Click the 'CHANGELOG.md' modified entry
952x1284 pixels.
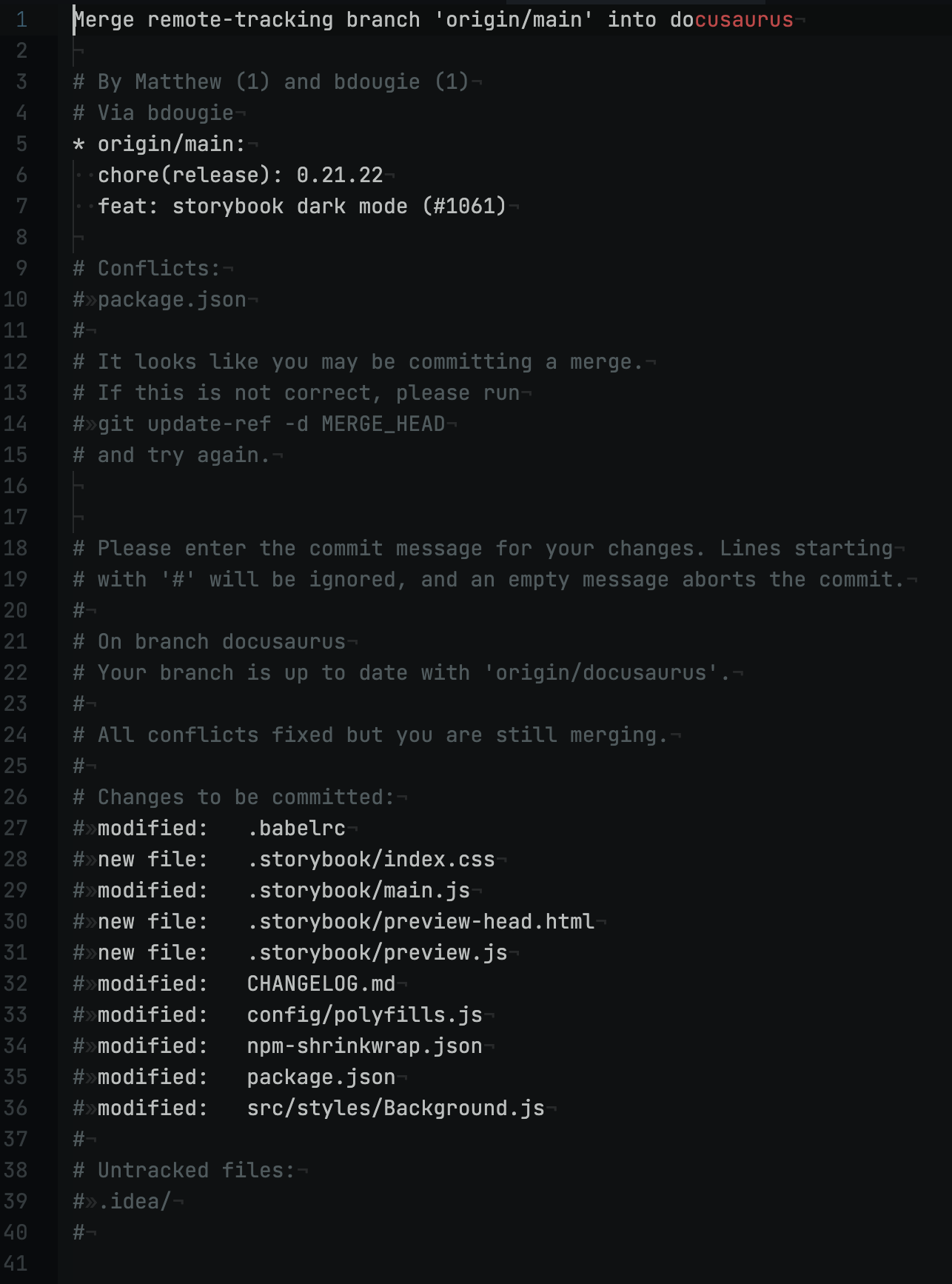point(321,984)
